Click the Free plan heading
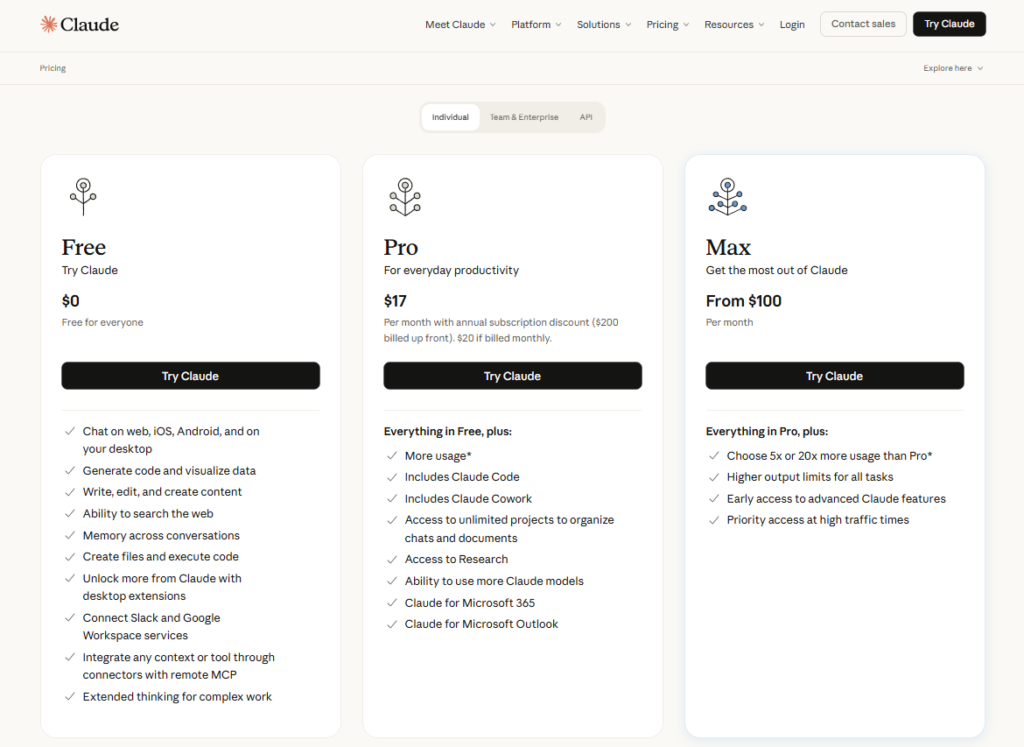Viewport: 1024px width, 747px height. [x=84, y=247]
